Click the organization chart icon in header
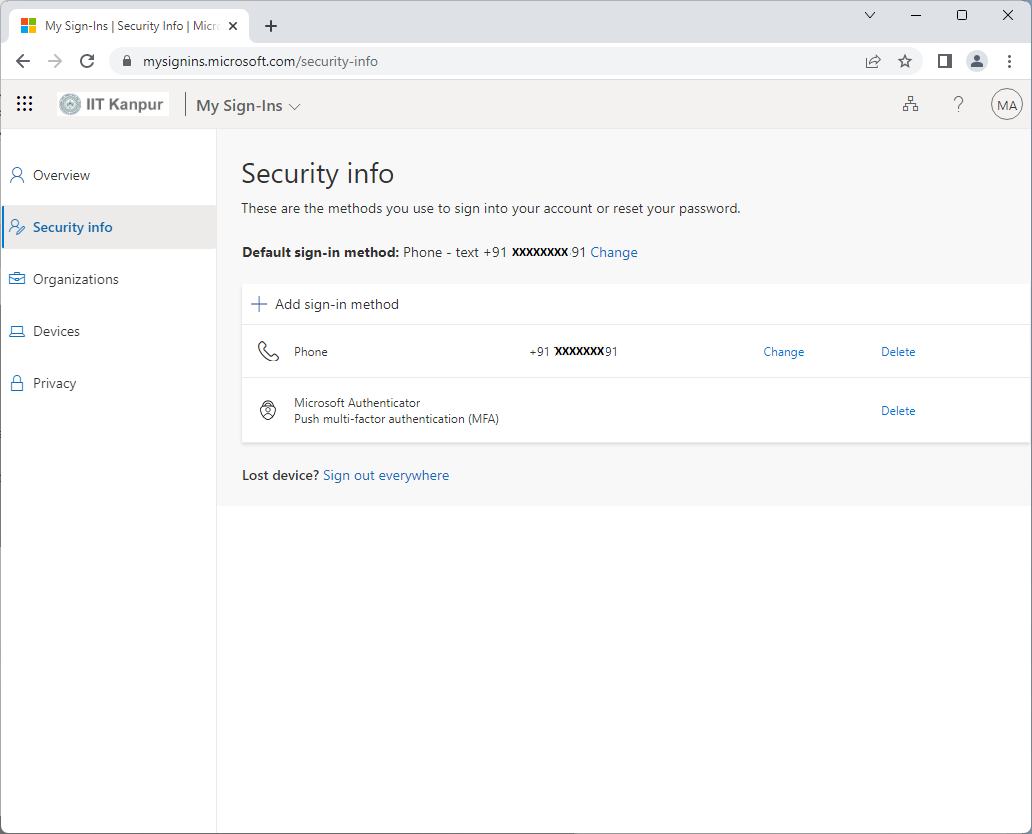Image resolution: width=1032 pixels, height=834 pixels. point(910,104)
